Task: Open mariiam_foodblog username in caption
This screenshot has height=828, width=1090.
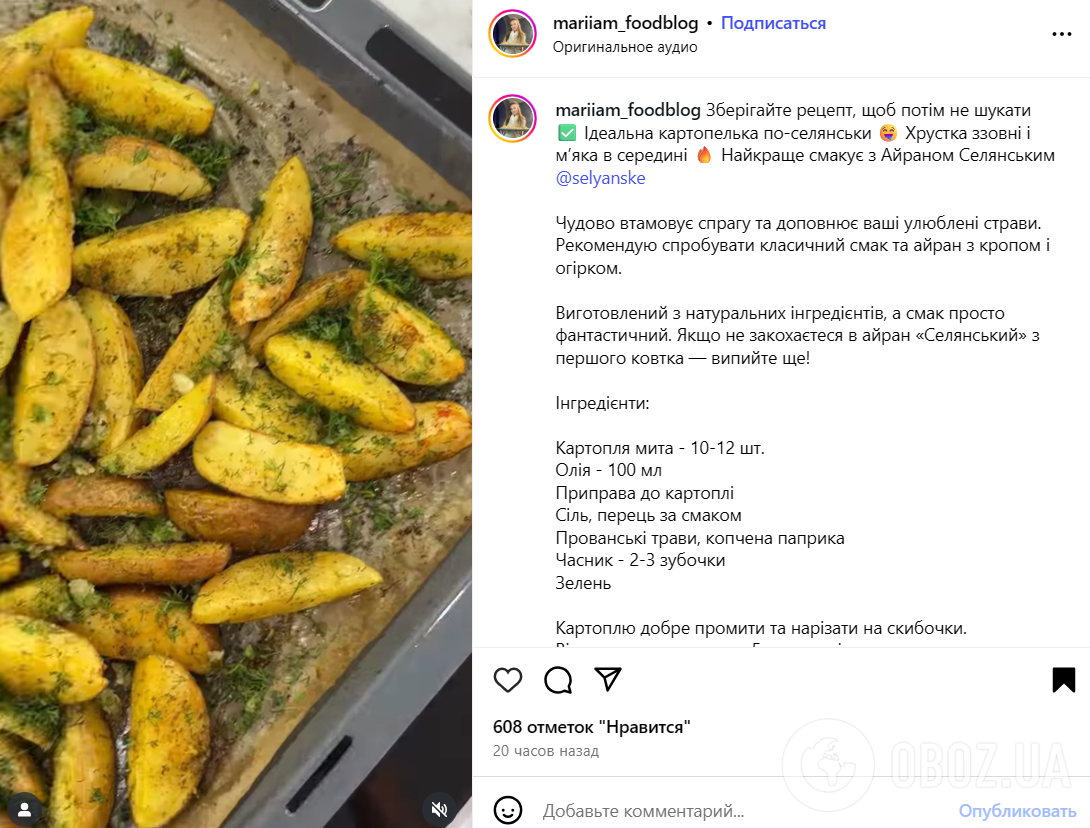Action: pos(628,110)
